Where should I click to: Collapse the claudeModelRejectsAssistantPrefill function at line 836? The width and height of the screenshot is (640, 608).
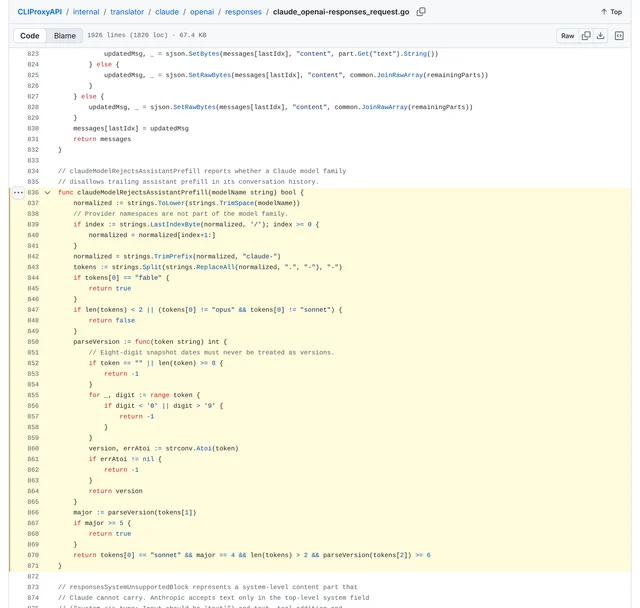point(47,193)
